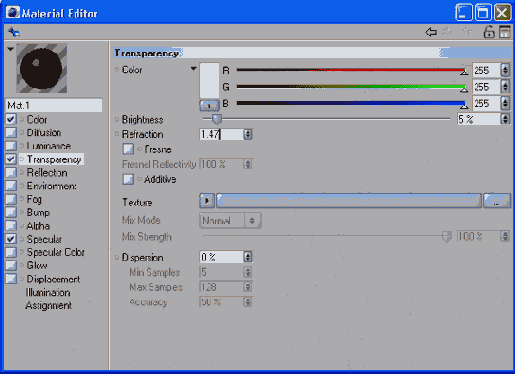The width and height of the screenshot is (515, 374).
Task: Open the Mix Mode Normal dropdown
Action: [x=230, y=220]
